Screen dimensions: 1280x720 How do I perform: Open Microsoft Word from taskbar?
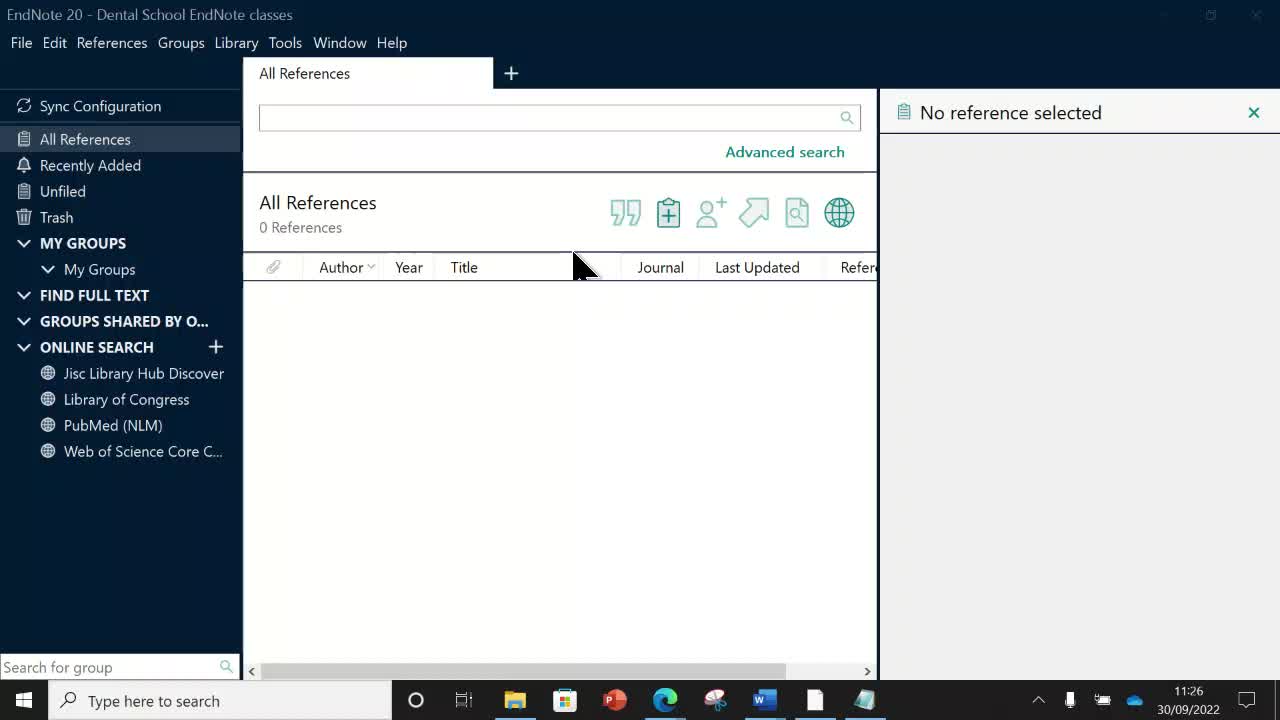(765, 700)
